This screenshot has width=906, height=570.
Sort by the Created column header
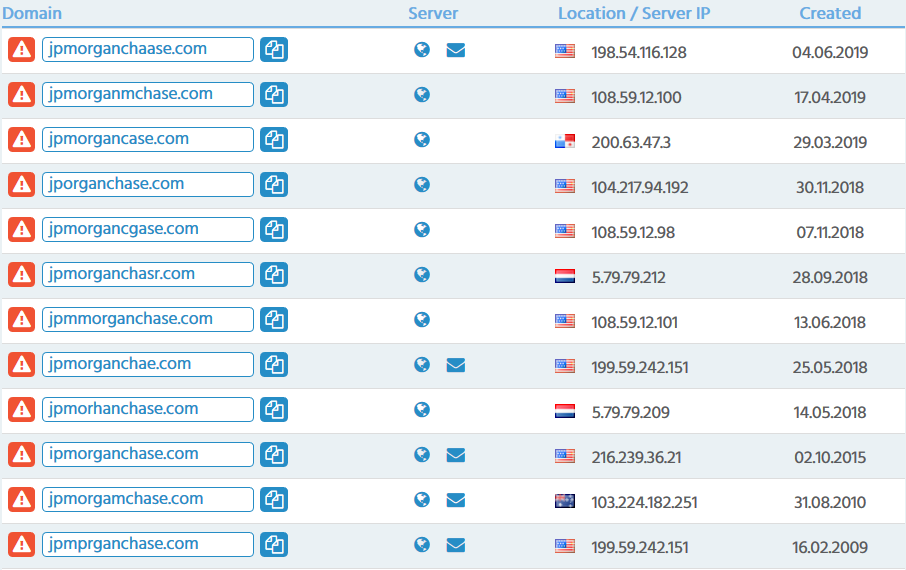click(x=829, y=13)
